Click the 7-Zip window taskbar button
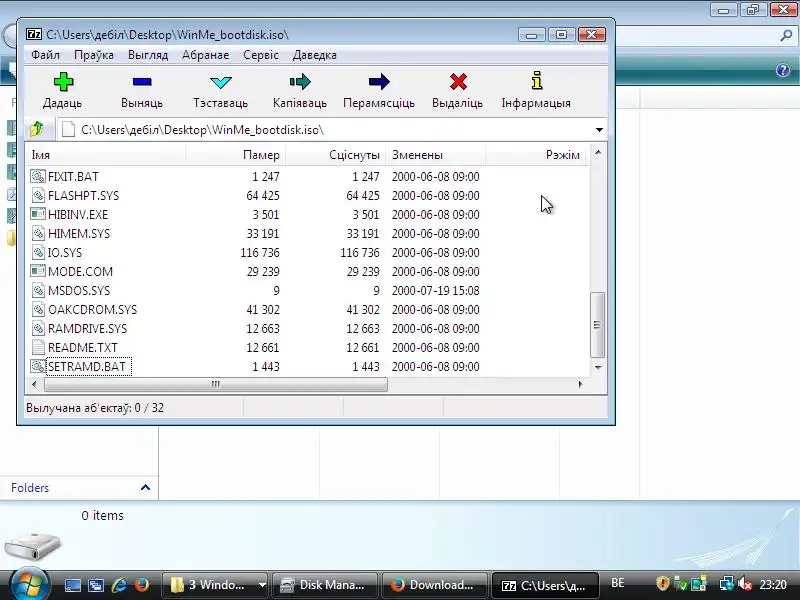 pos(544,585)
